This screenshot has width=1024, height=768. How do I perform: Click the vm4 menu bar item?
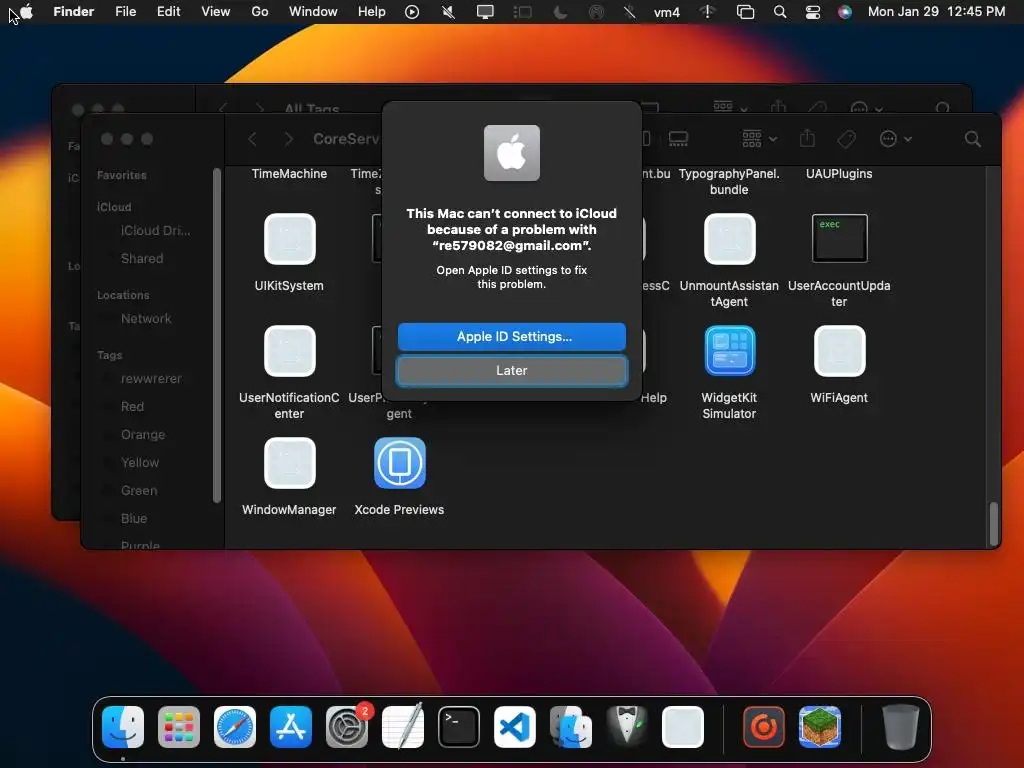[667, 12]
